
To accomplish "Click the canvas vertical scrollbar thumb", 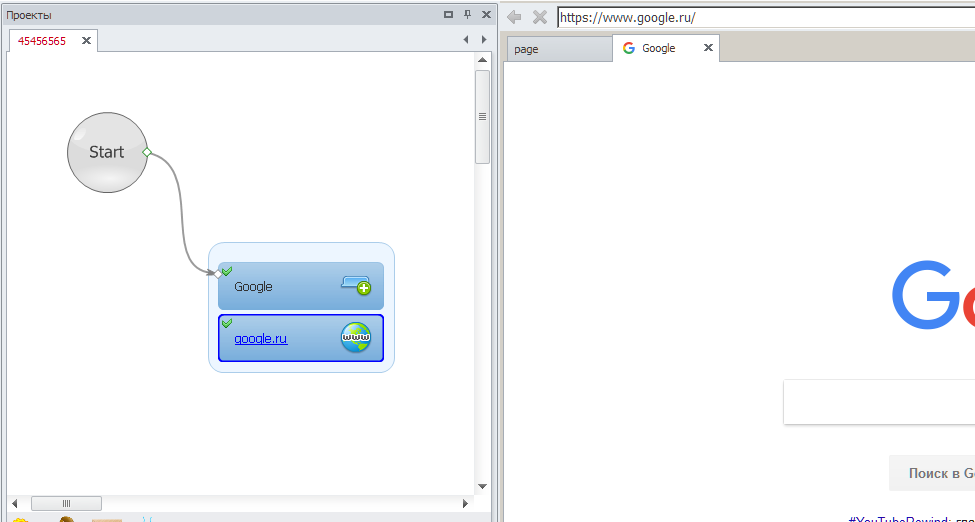I will 483,117.
